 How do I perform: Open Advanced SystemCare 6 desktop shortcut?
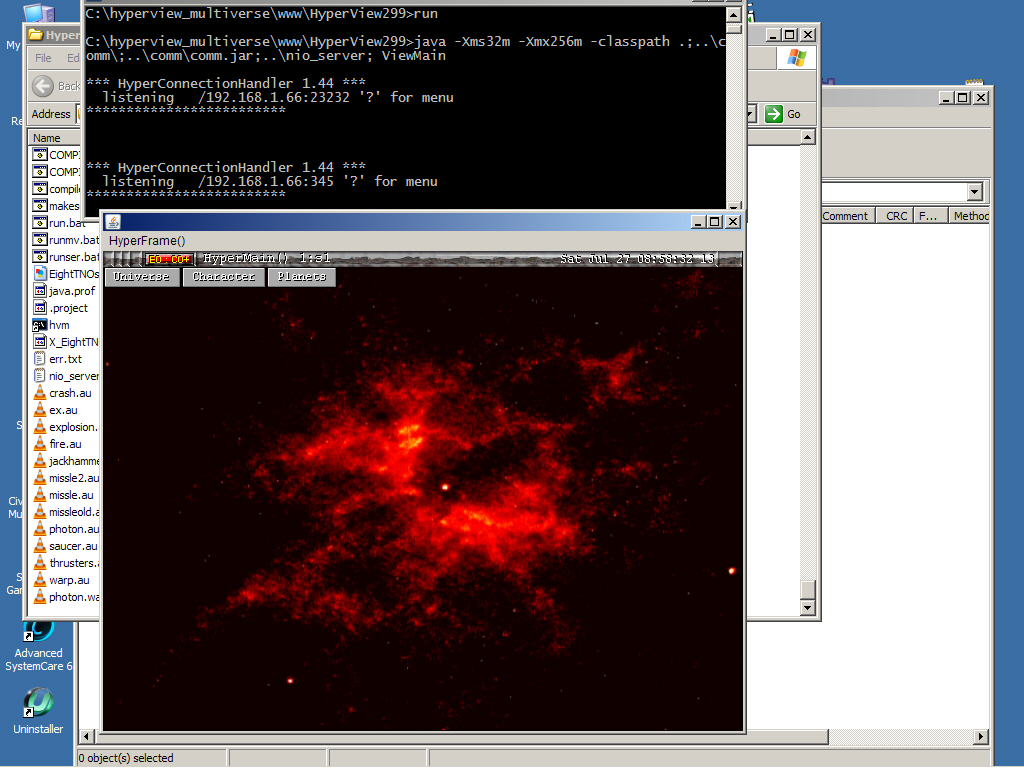[38, 645]
